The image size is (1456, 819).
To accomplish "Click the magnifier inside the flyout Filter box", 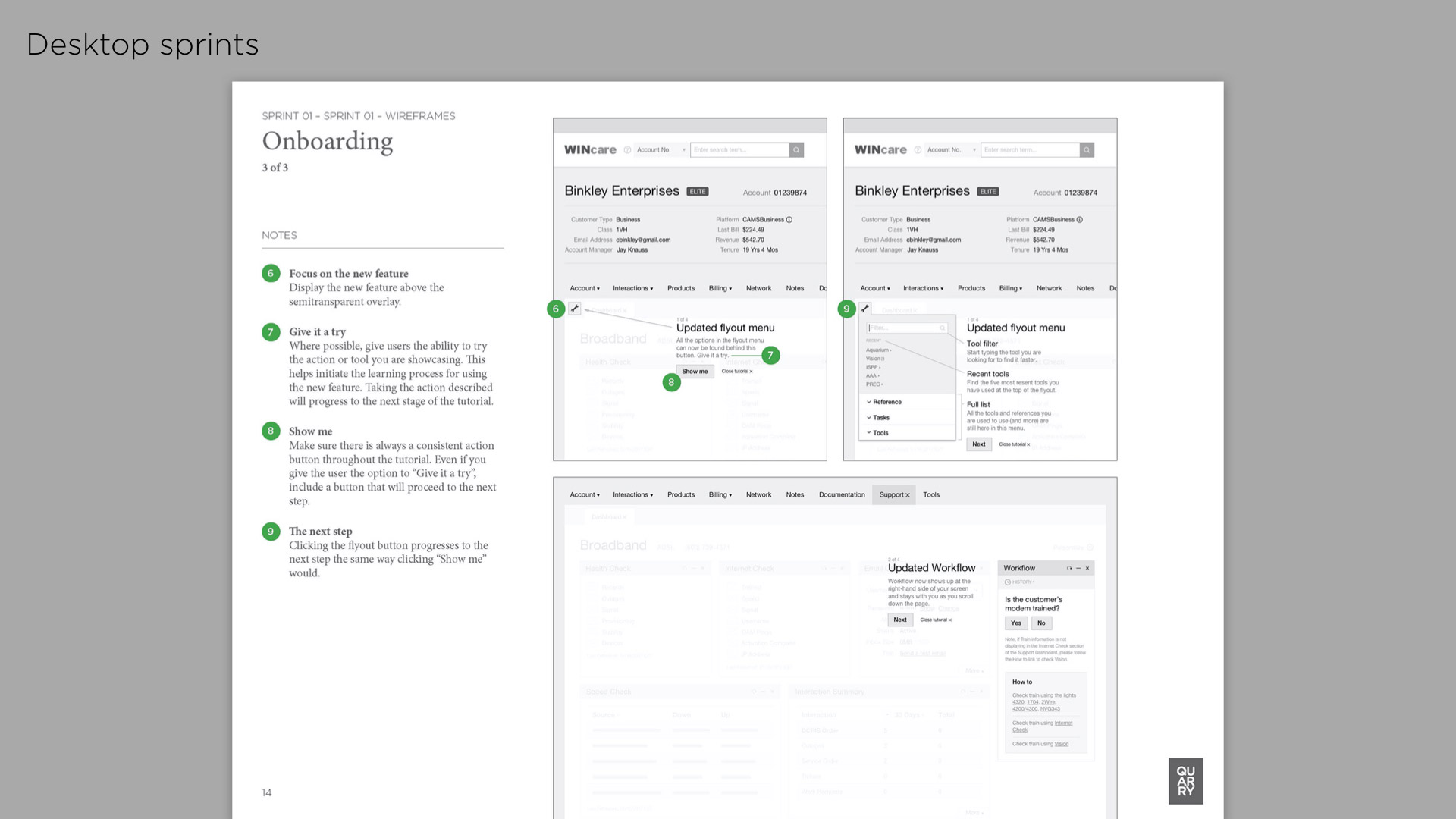I will (x=943, y=328).
